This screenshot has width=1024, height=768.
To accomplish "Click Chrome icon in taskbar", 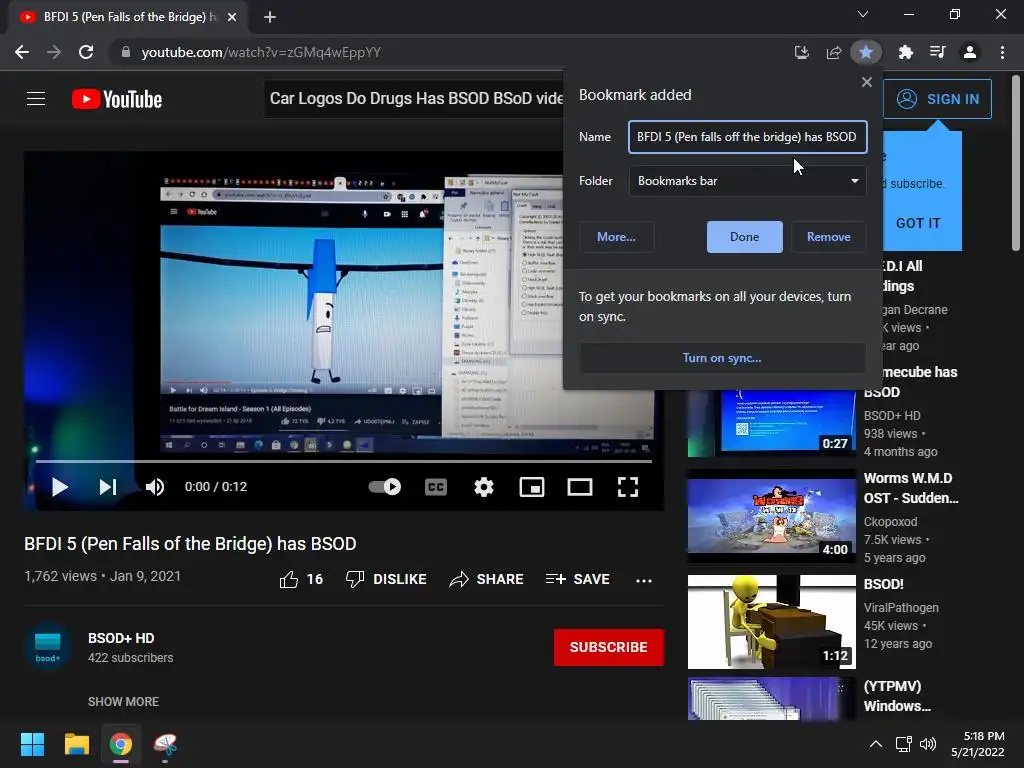I will pos(121,744).
